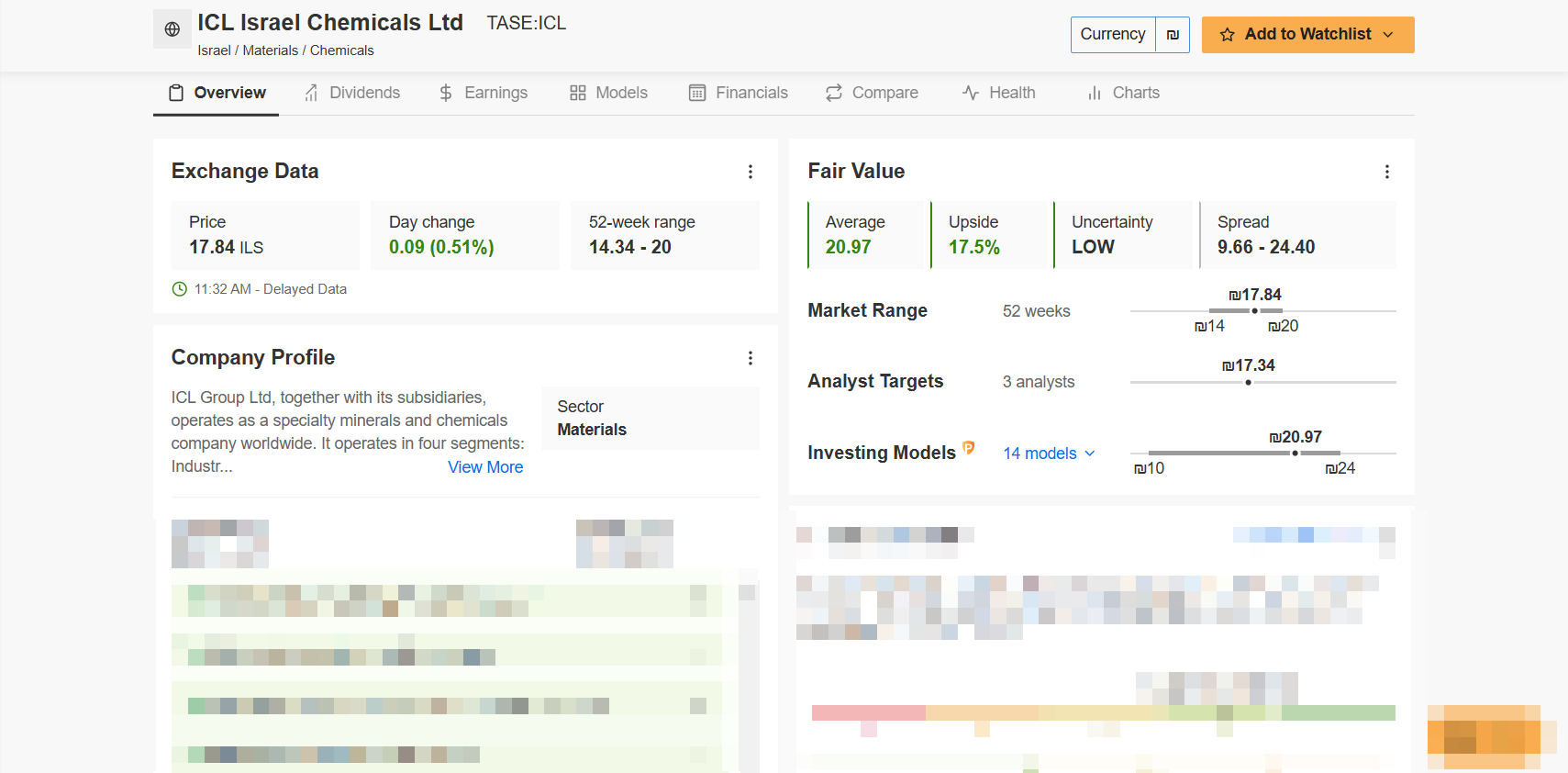
Task: Open the Financials tab
Action: pos(739,93)
